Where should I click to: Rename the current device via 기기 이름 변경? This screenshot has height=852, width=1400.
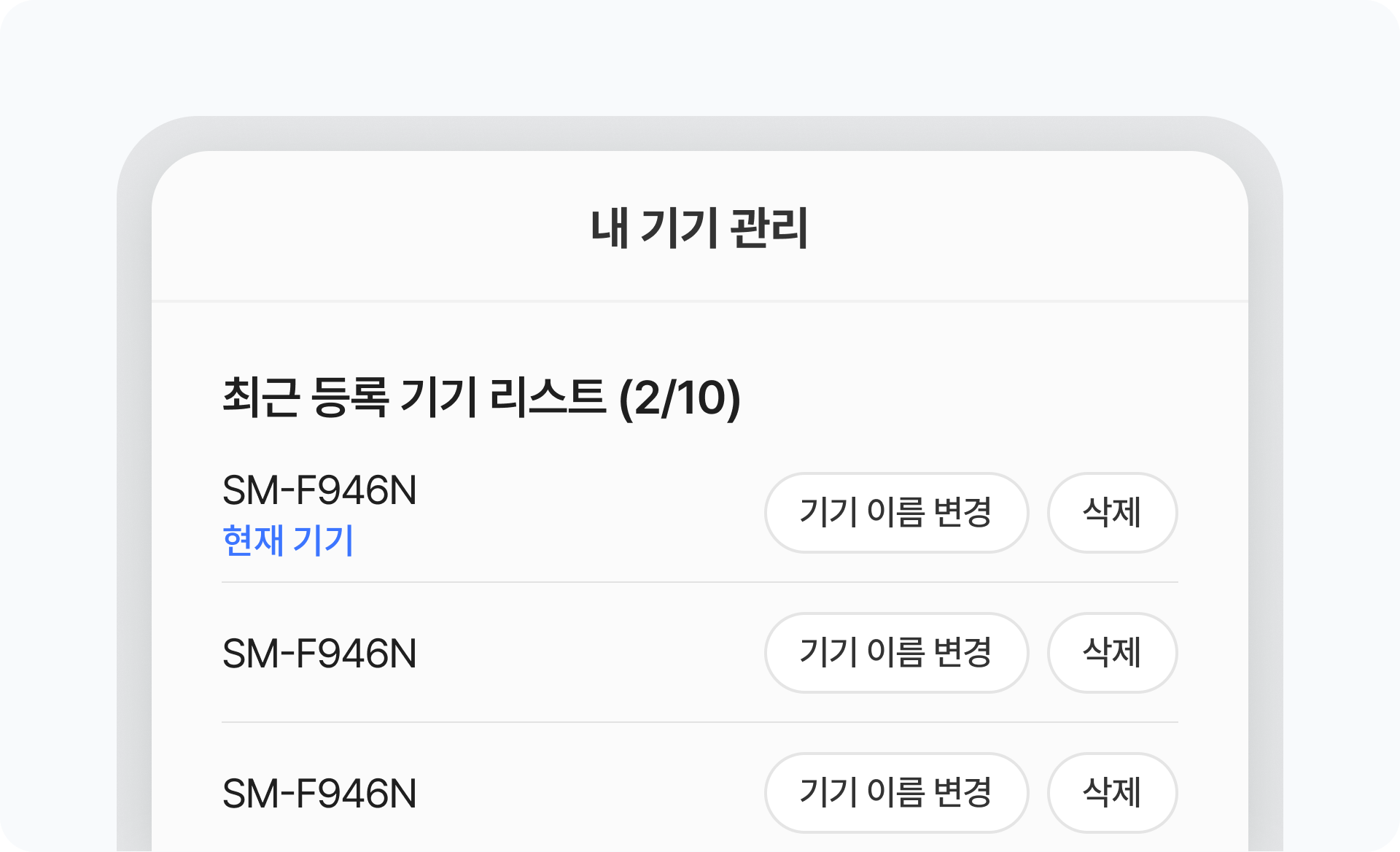point(896,512)
